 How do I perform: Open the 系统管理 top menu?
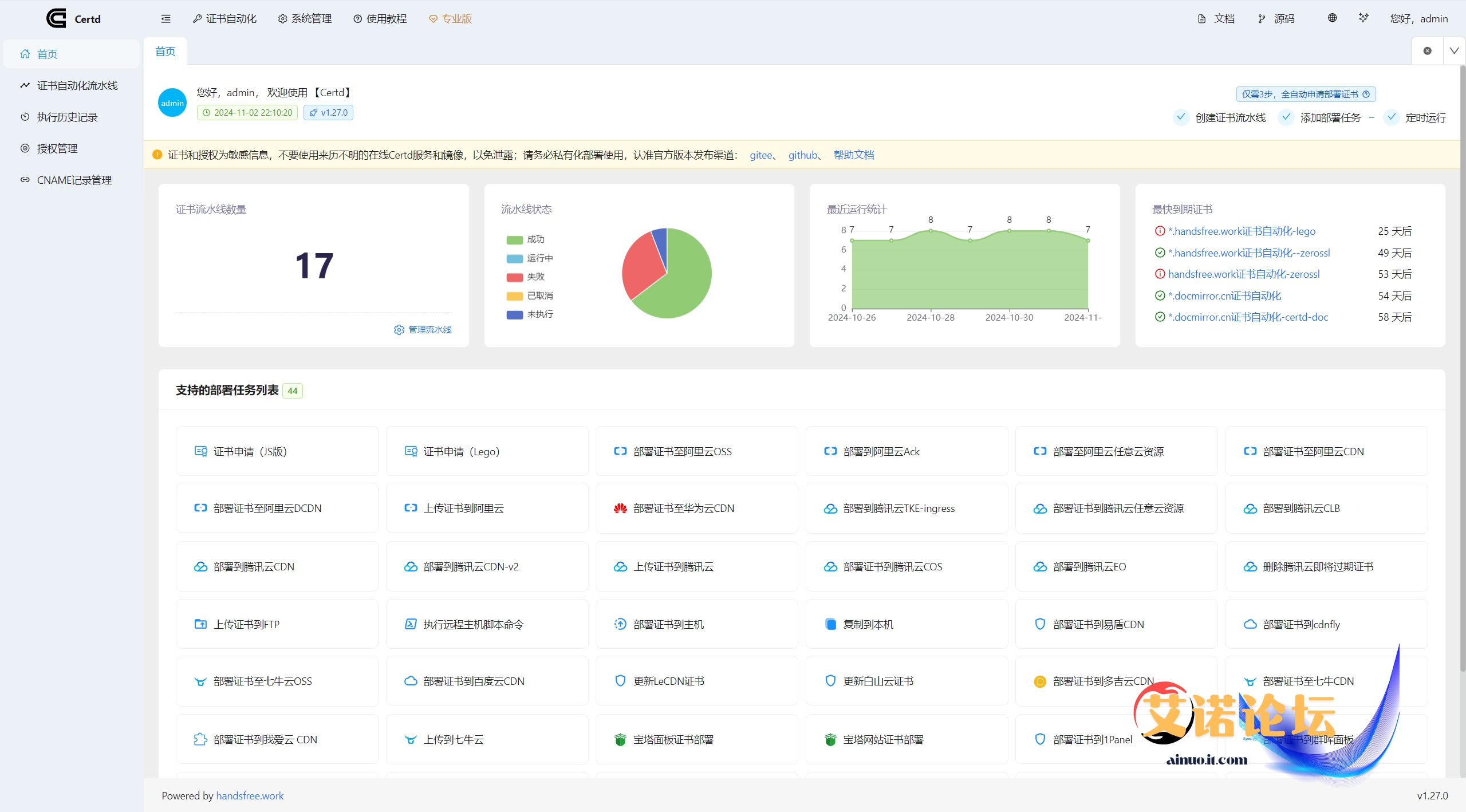pyautogui.click(x=305, y=19)
